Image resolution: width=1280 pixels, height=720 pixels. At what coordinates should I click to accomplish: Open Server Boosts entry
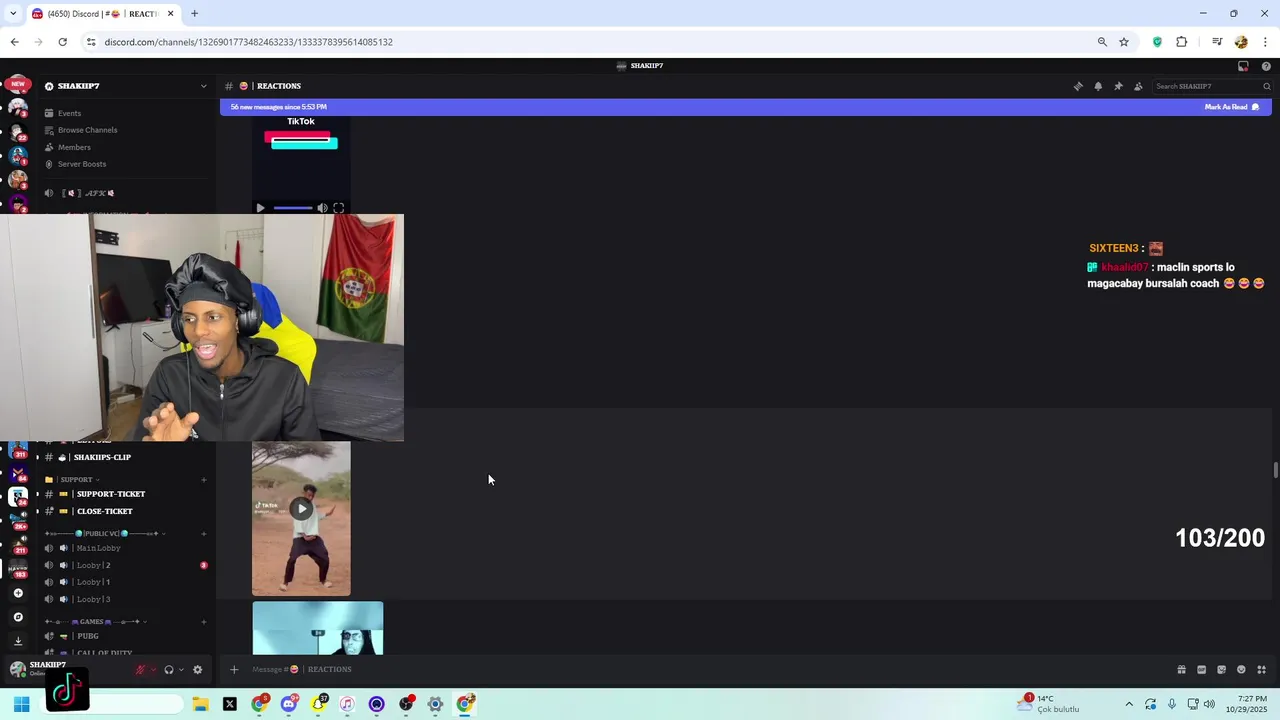coord(81,164)
